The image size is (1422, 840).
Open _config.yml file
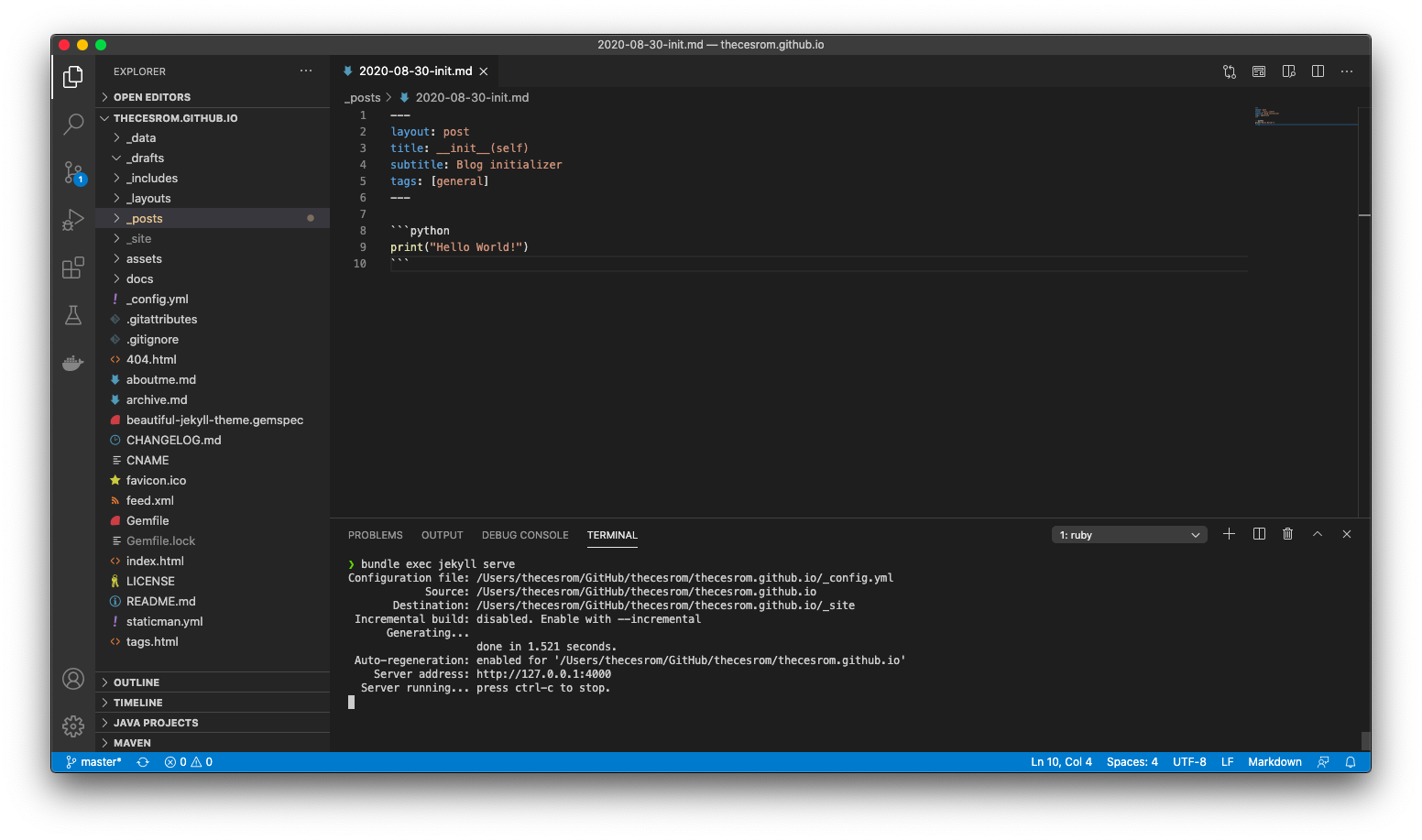pyautogui.click(x=213, y=300)
